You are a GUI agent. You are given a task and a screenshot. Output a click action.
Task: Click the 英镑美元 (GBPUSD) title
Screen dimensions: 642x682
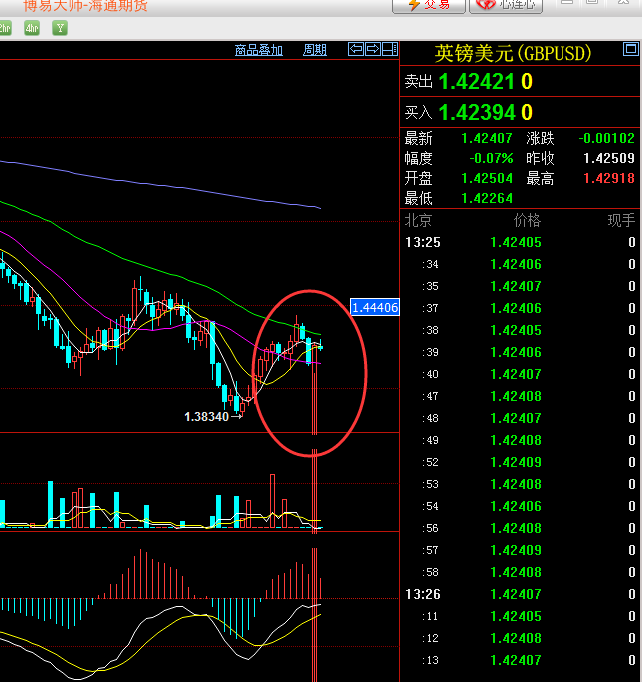[513, 53]
